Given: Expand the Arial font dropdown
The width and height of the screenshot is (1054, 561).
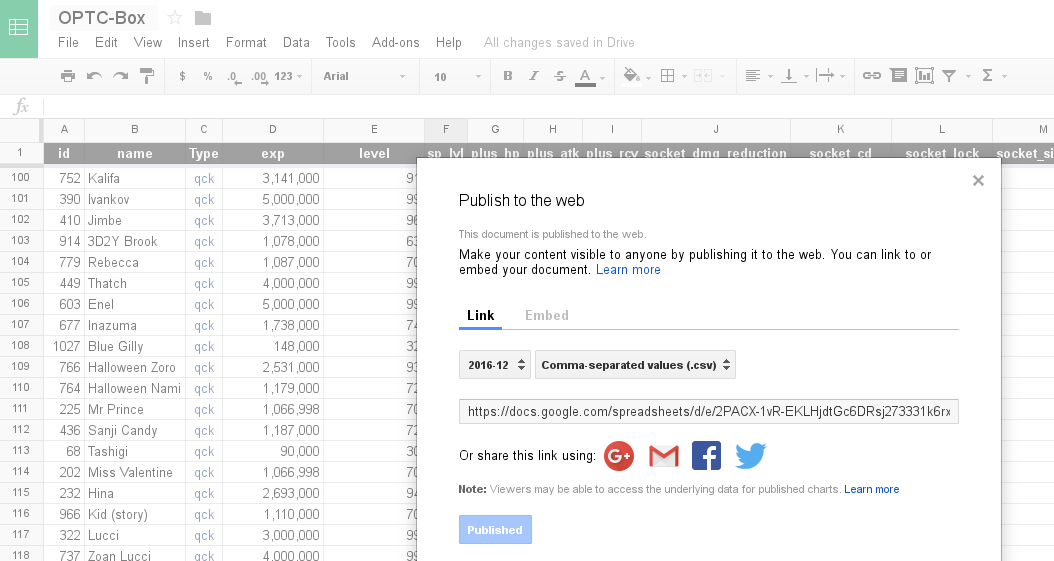Looking at the screenshot, I should [x=364, y=76].
